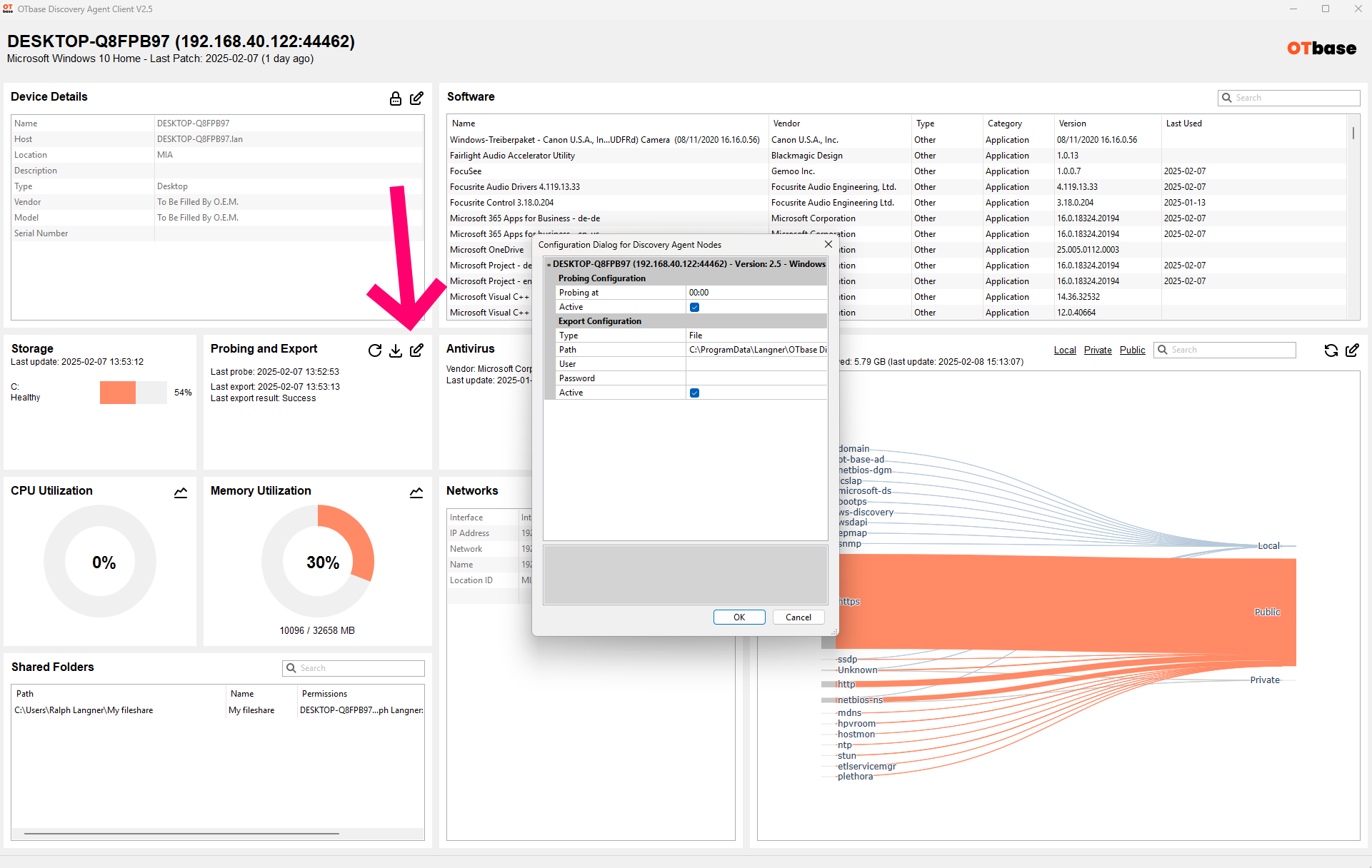Edit the Export Path field
1372x868 pixels.
(x=756, y=350)
